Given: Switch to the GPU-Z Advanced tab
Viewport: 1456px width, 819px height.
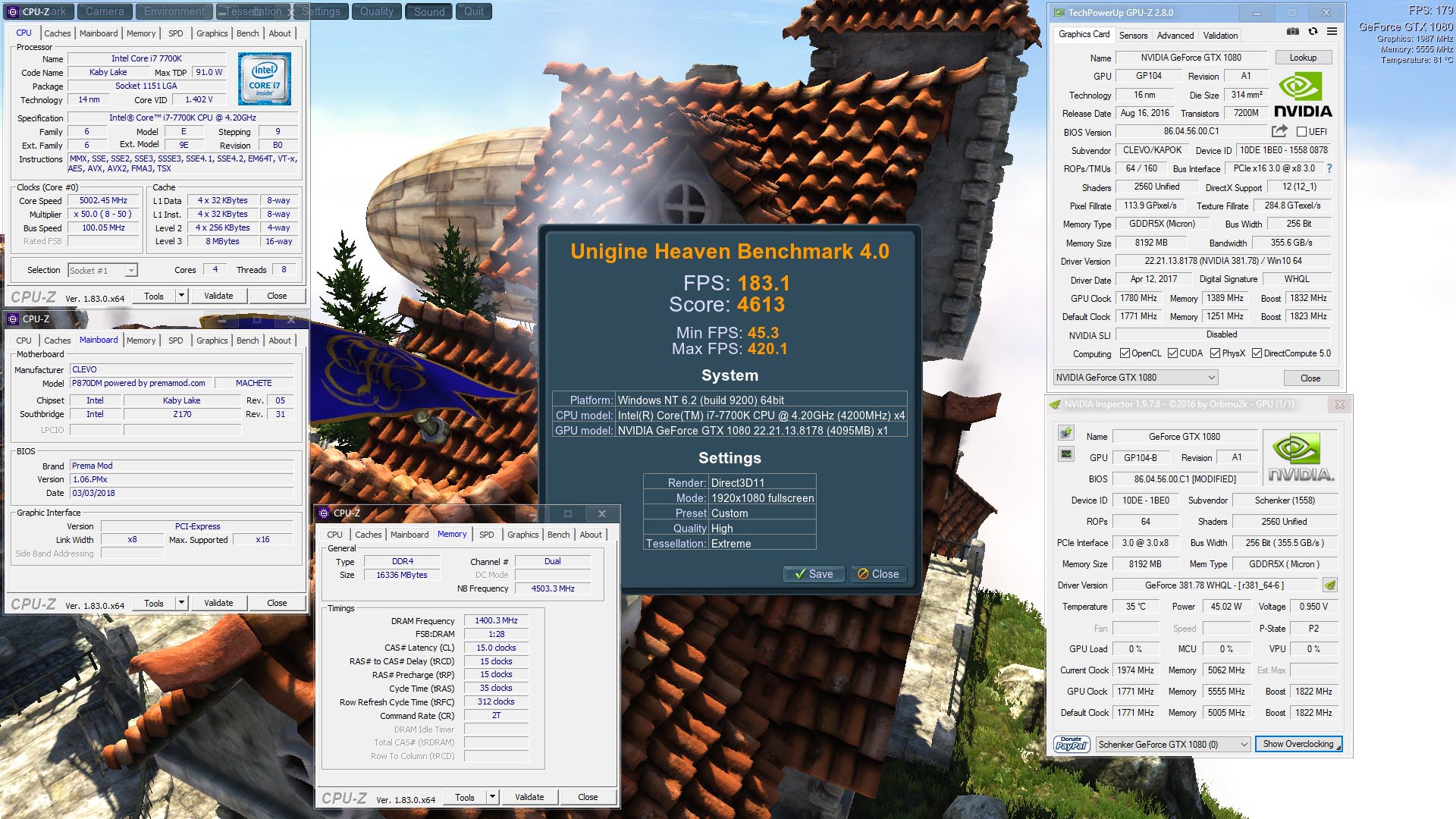Looking at the screenshot, I should [1175, 35].
